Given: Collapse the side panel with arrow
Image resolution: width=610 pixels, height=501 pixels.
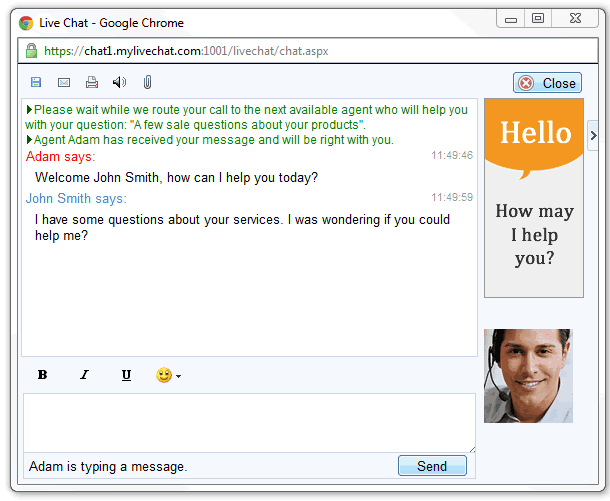Looking at the screenshot, I should click(592, 134).
